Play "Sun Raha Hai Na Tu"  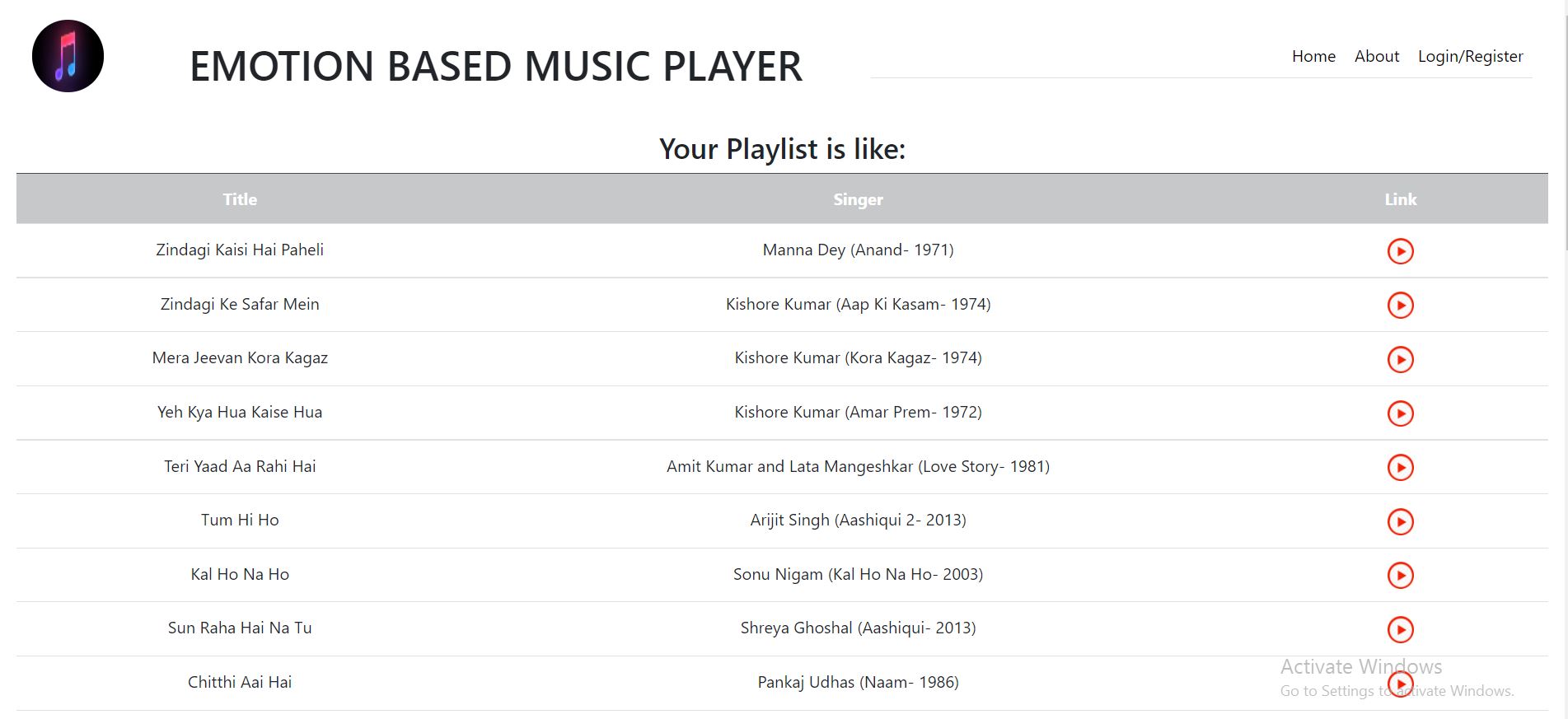pyautogui.click(x=1400, y=629)
